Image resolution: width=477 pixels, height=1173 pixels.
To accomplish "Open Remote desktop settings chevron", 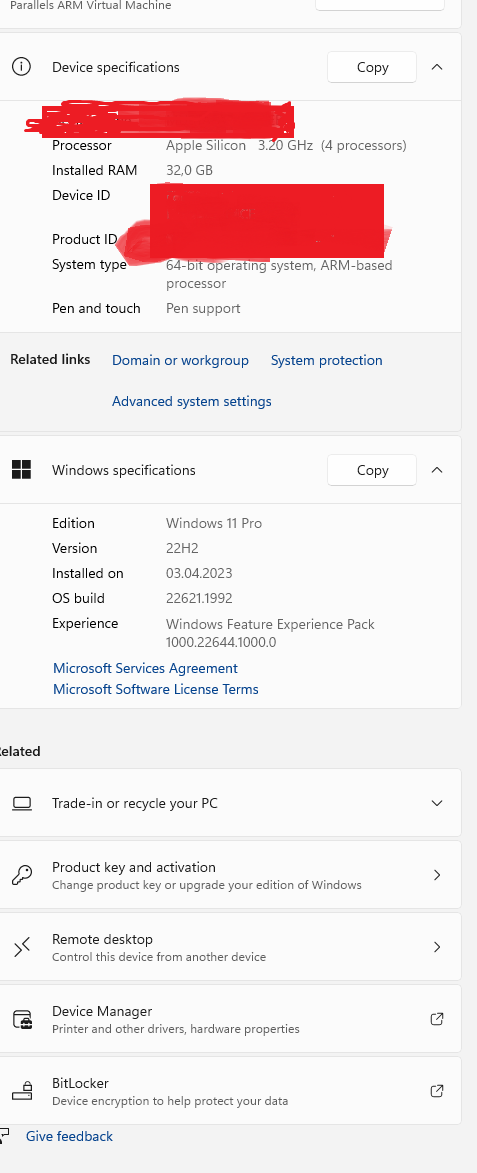I will click(437, 947).
